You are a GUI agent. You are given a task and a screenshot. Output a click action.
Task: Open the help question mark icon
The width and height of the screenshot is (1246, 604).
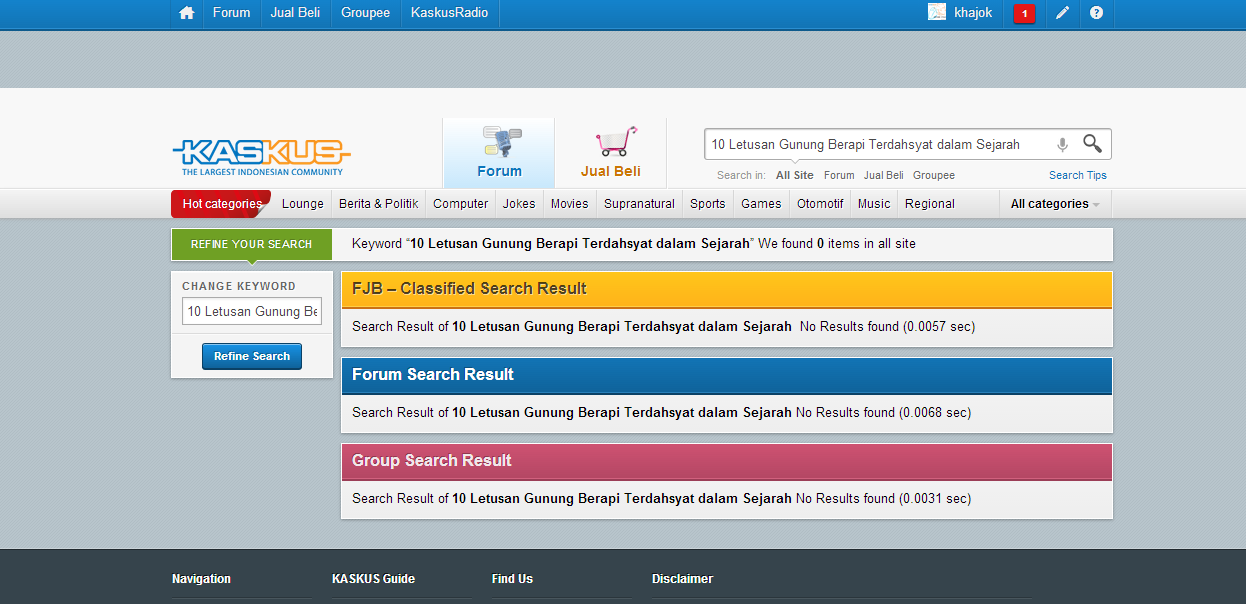click(x=1096, y=13)
